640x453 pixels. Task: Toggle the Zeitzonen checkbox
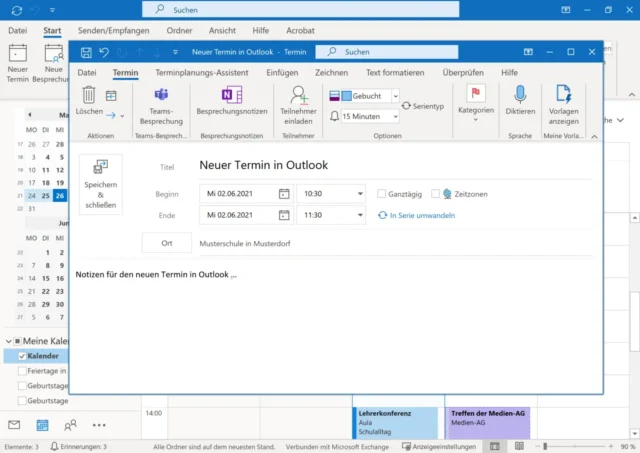(x=435, y=194)
